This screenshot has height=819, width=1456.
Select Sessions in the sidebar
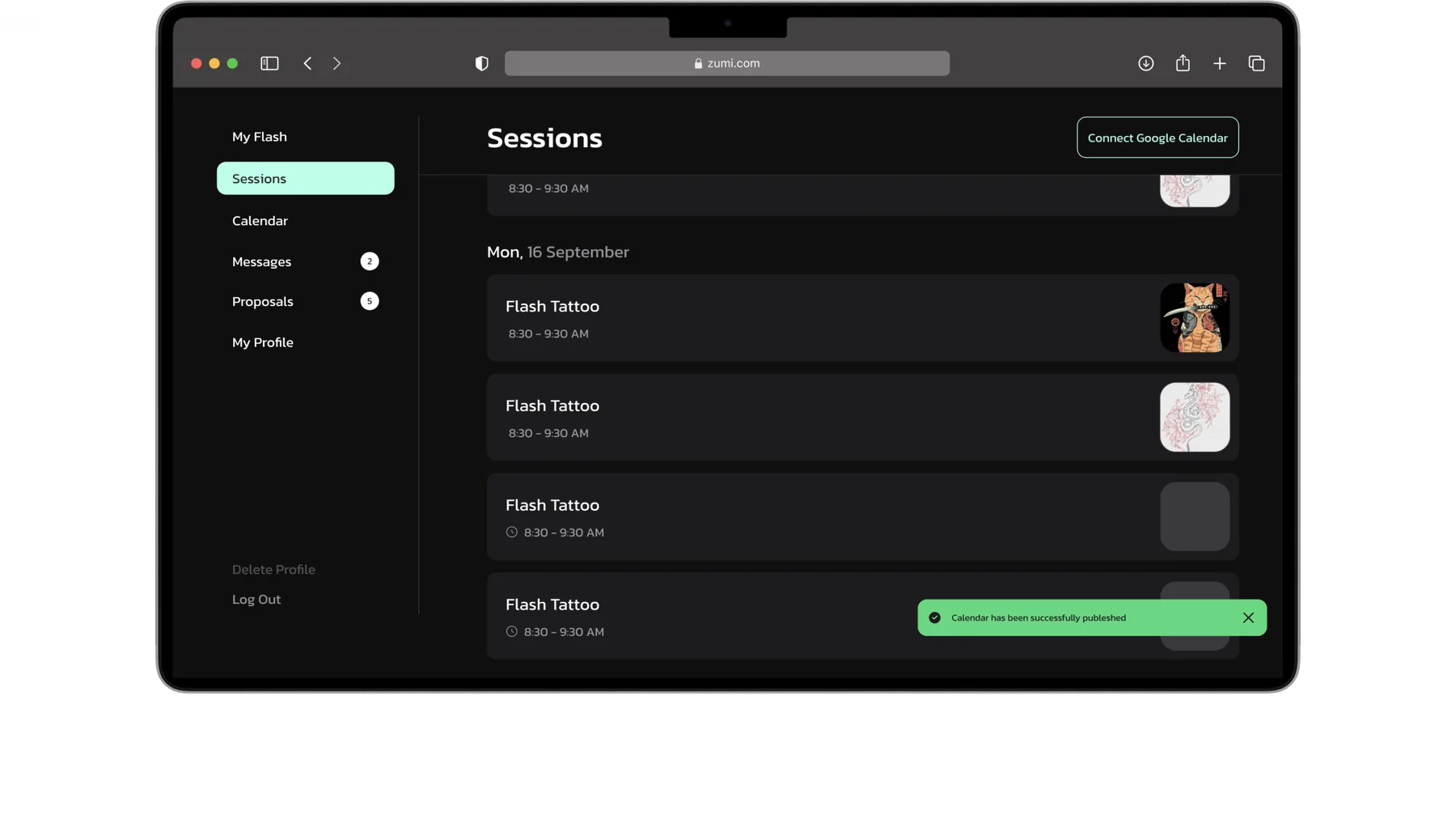point(306,178)
